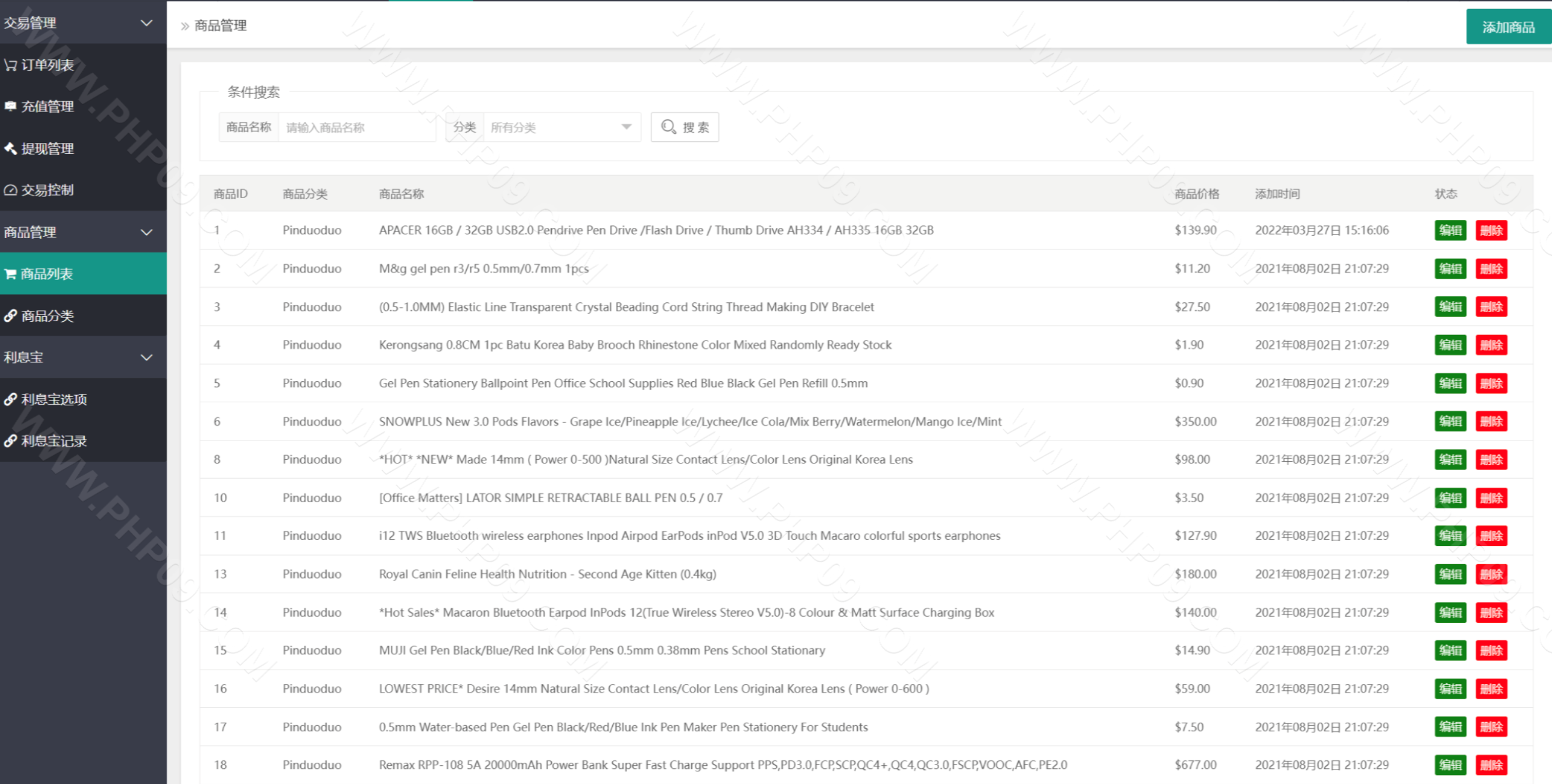
Task: Click the cart icon beside 商品列表
Action: (x=10, y=274)
